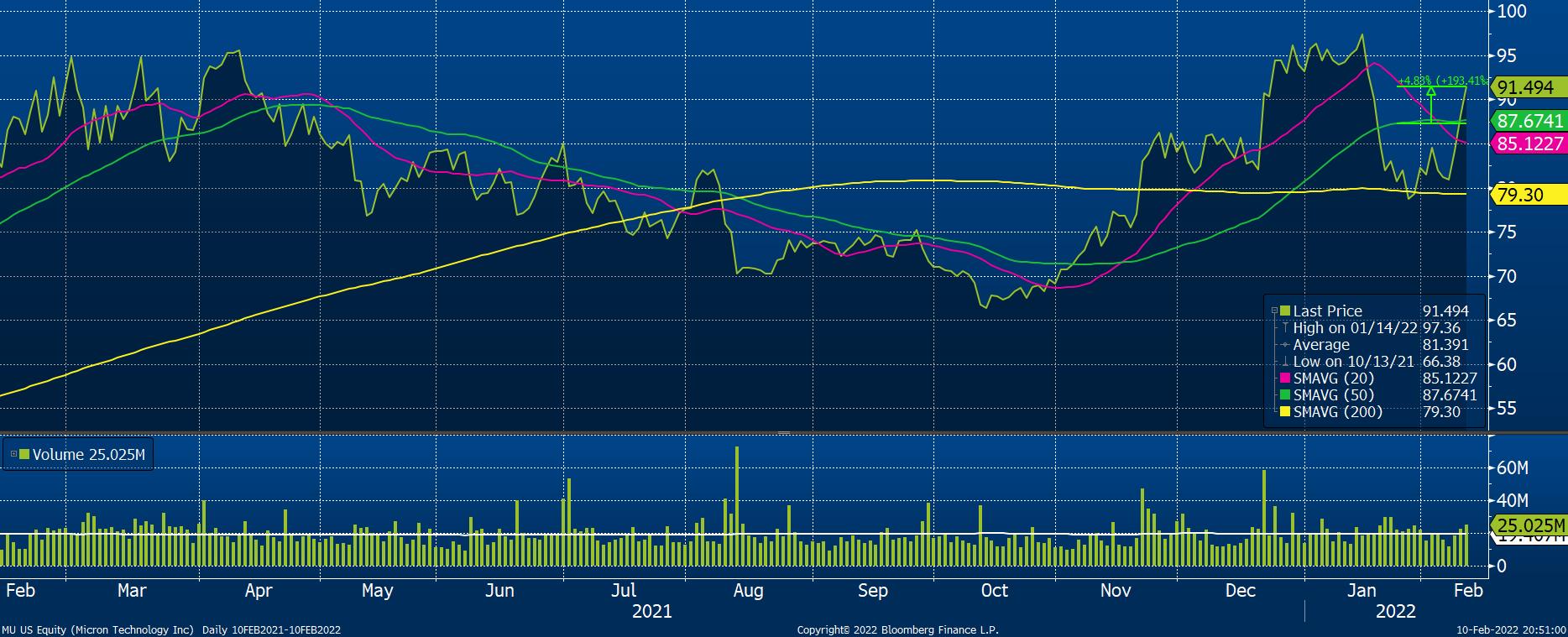Click the 66.38 low value in legend
Screen dimensions: 1568x637
point(1441,362)
